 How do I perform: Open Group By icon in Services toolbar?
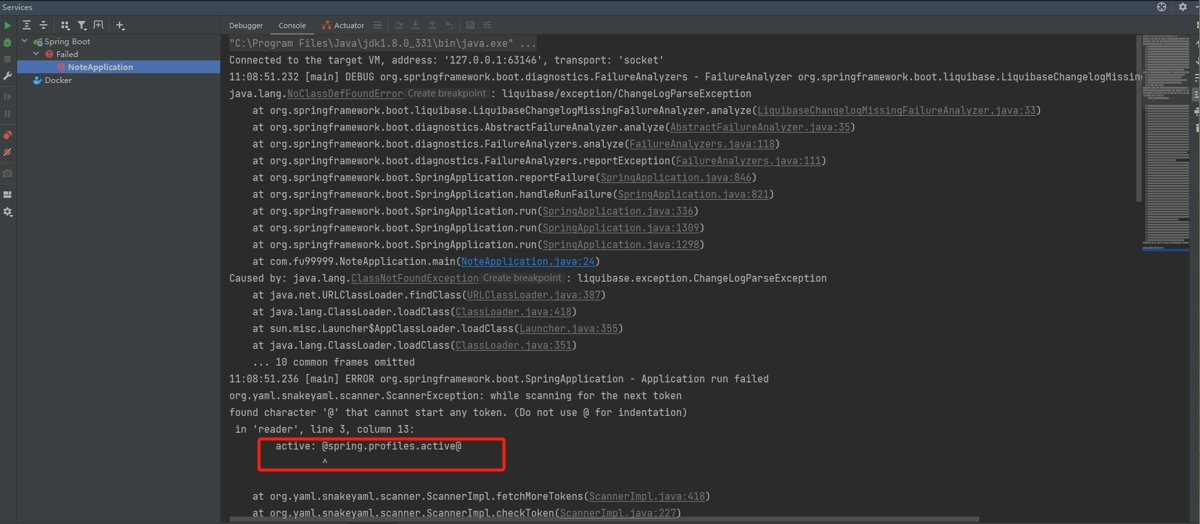65,25
